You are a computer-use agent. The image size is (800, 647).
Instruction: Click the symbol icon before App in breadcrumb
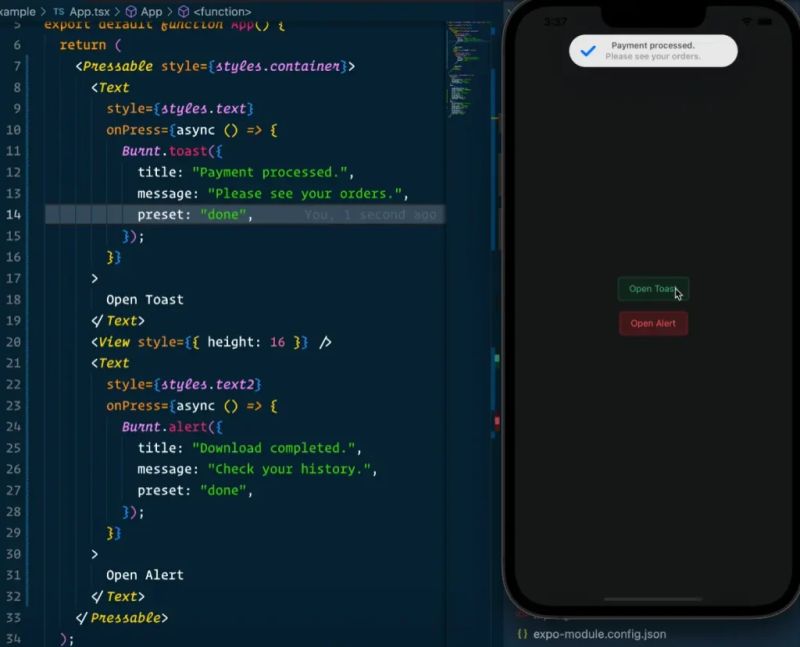coord(130,11)
